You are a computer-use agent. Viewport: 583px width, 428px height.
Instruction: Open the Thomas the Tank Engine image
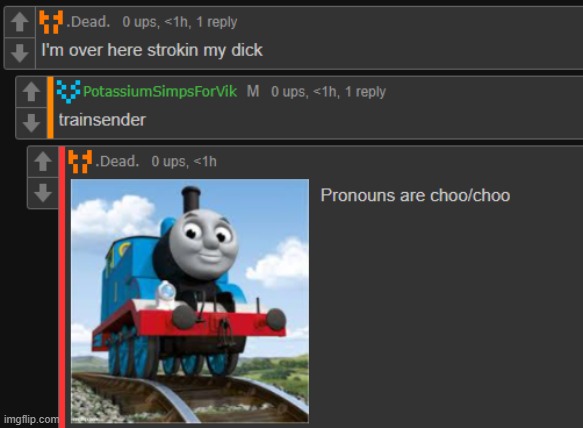click(x=190, y=301)
